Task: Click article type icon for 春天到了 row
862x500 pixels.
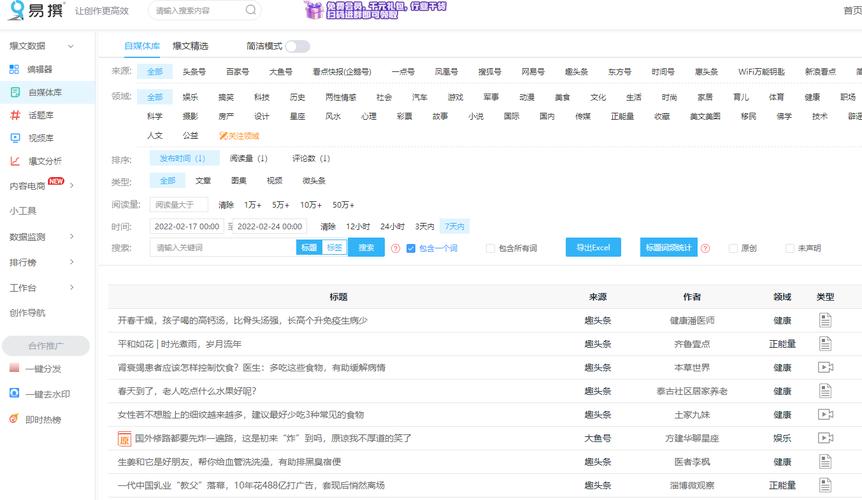Action: [x=825, y=391]
